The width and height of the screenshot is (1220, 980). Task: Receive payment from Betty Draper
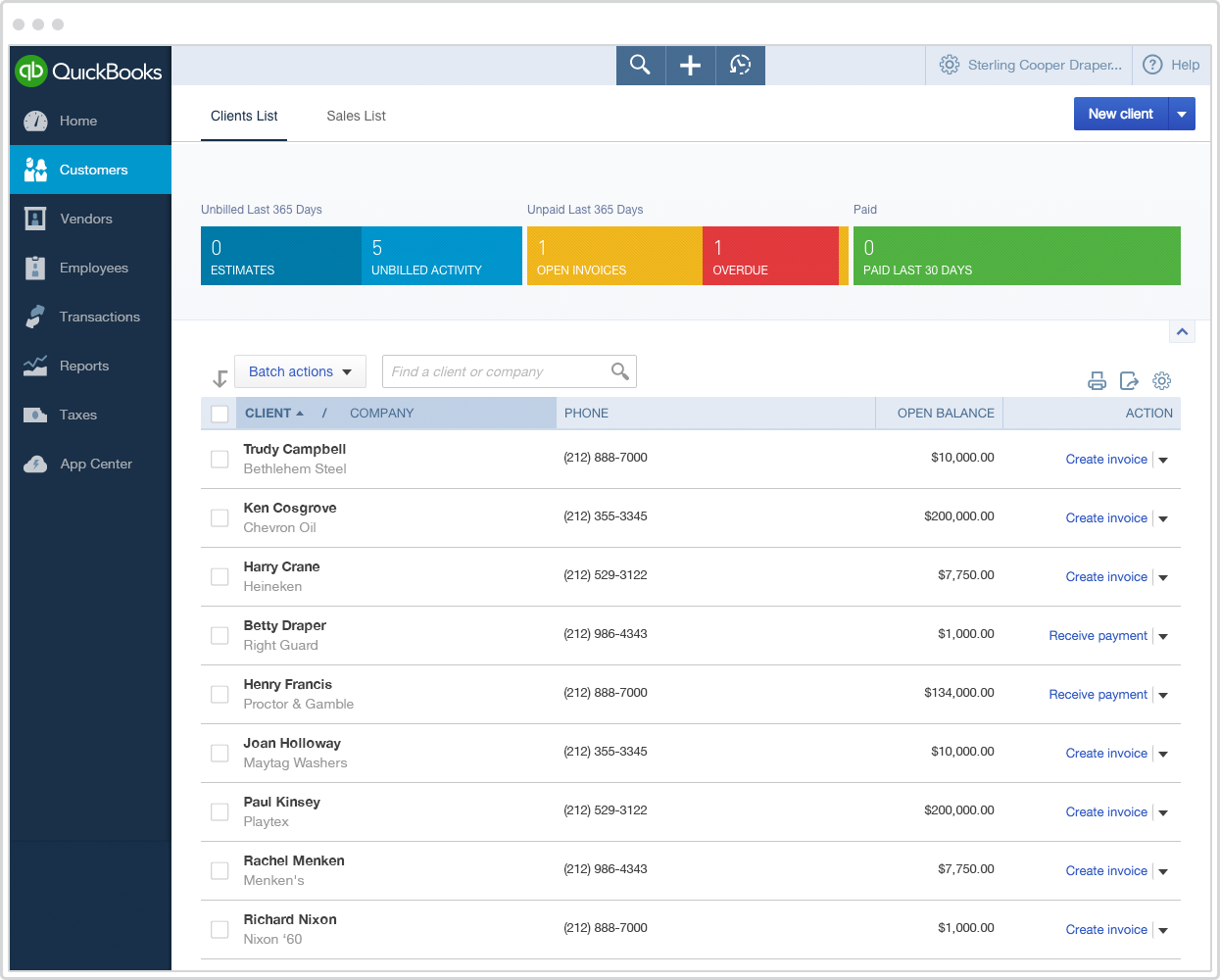pos(1098,636)
